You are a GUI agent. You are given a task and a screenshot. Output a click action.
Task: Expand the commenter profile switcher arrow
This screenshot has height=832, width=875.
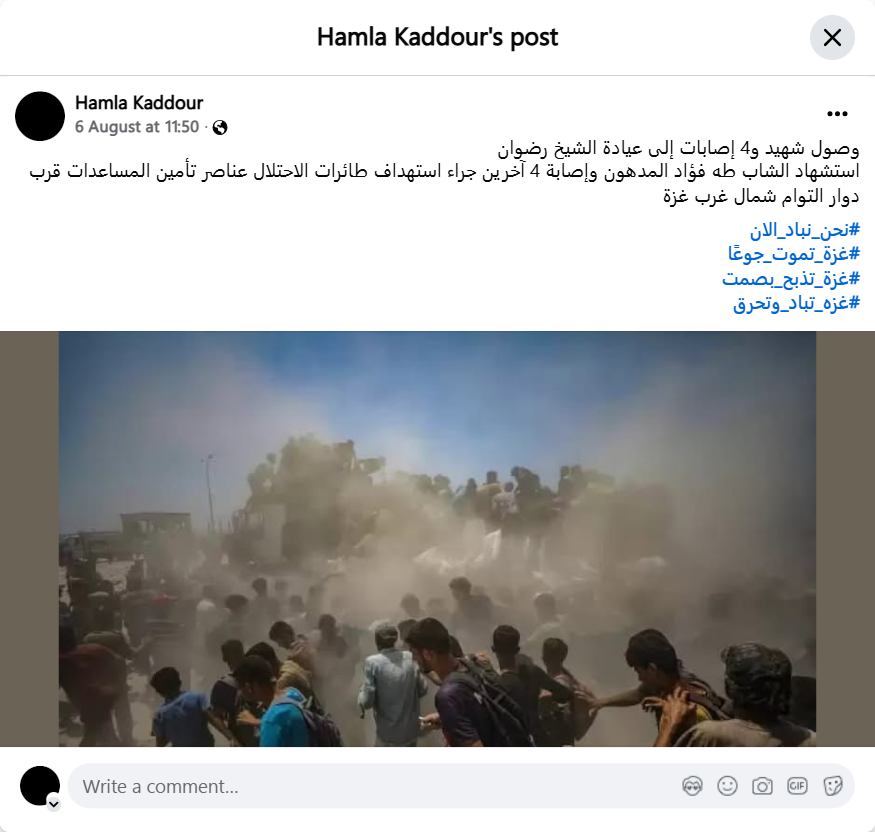[54, 804]
